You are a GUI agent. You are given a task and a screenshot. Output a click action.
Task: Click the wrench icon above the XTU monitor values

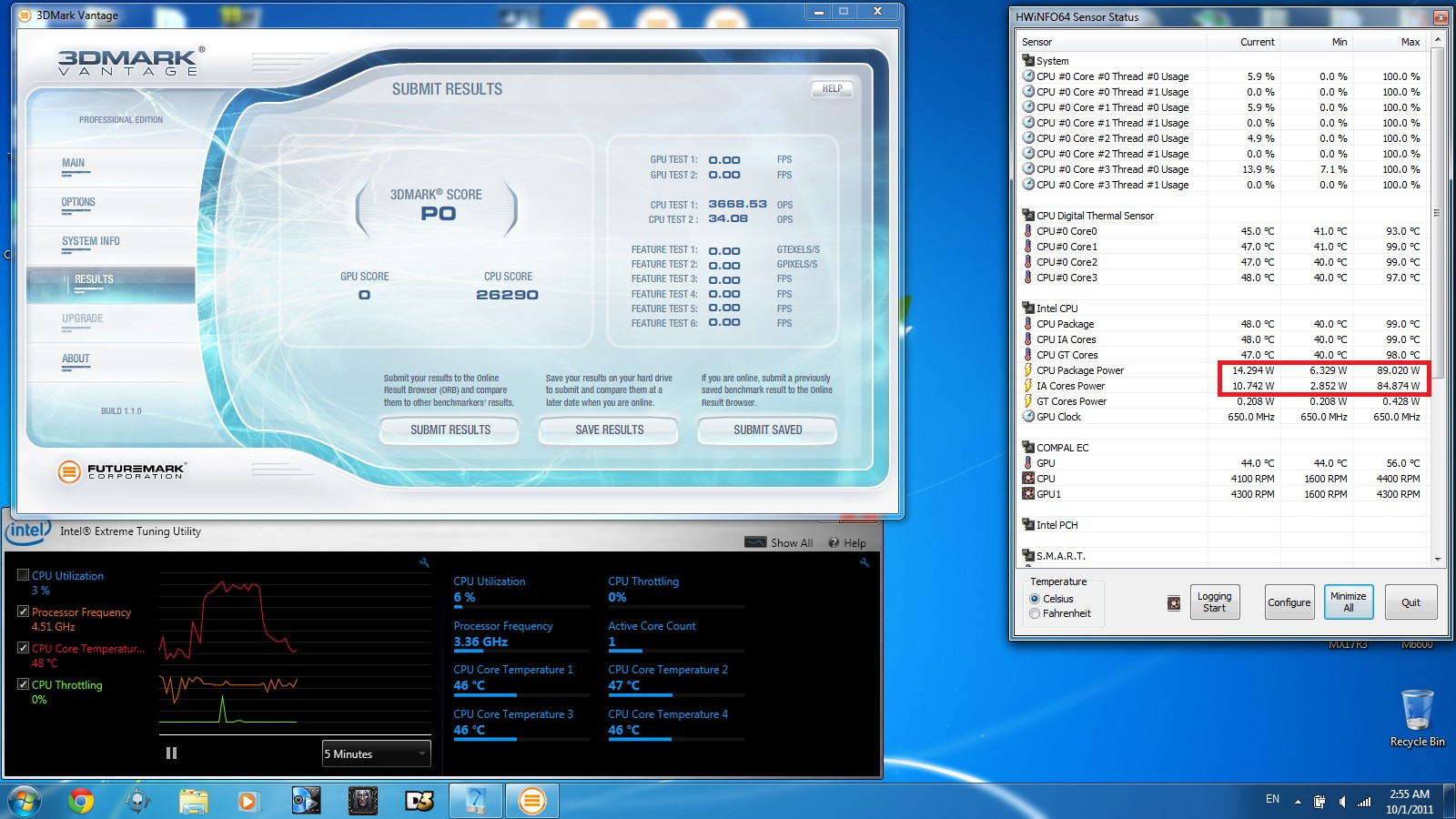tap(864, 562)
